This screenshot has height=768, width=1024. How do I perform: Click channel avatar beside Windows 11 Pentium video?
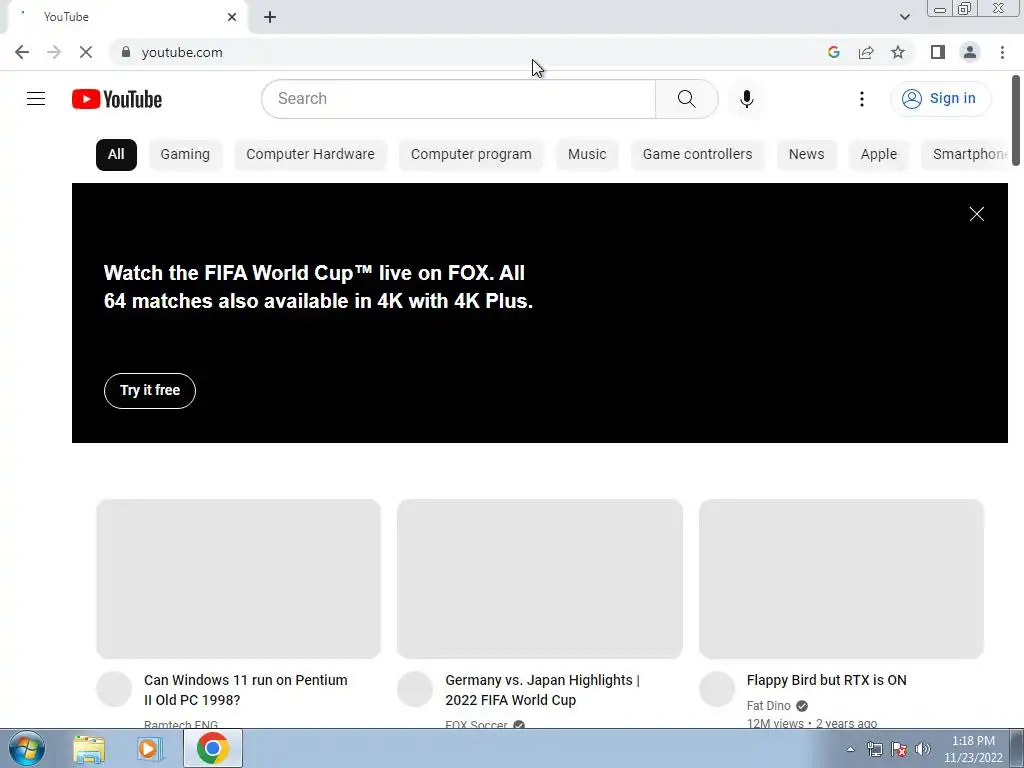coord(114,689)
